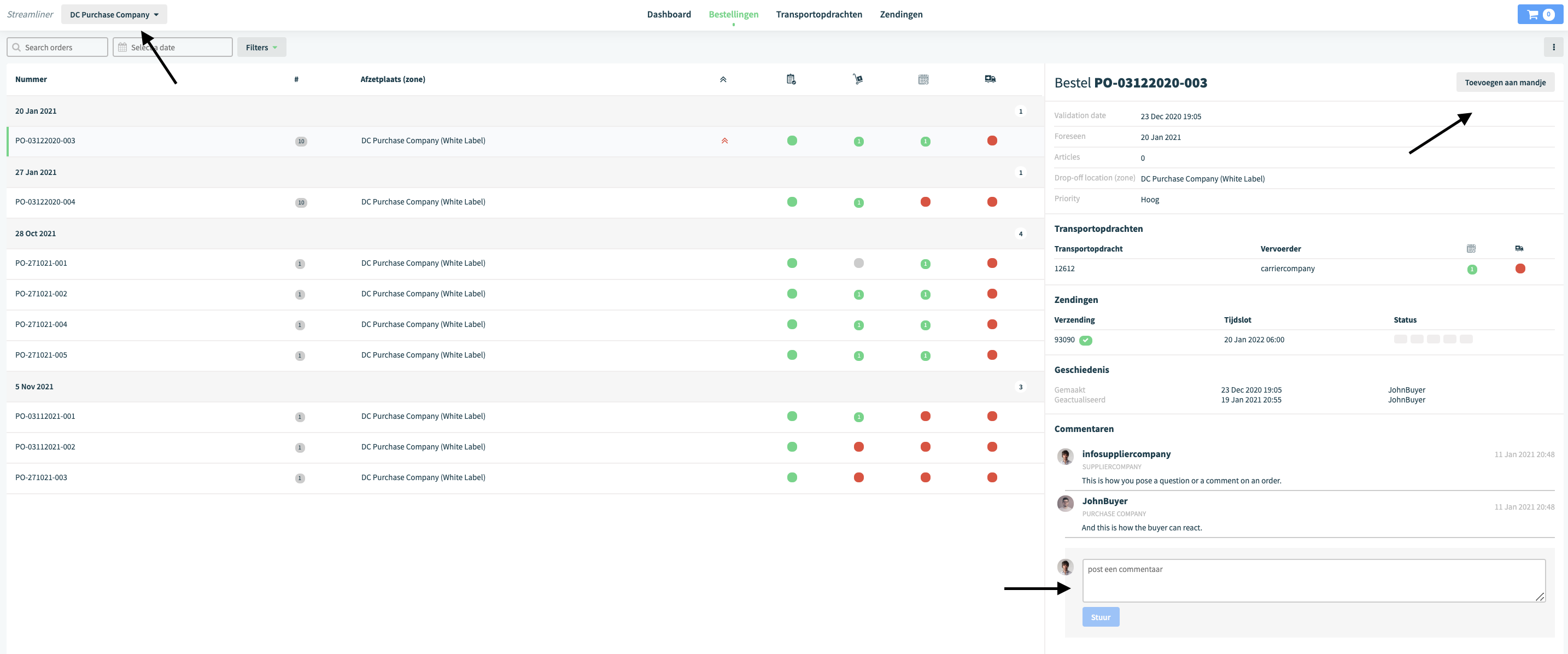Click the Select a date field

172,47
